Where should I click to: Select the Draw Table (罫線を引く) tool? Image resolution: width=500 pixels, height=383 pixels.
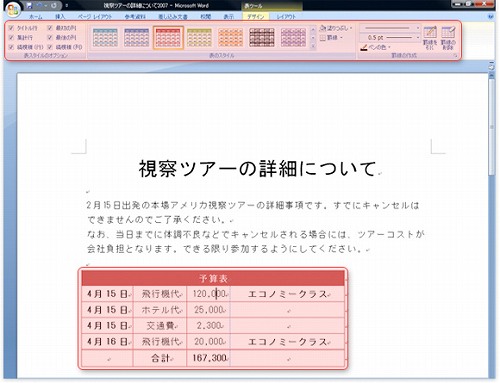[x=430, y=38]
